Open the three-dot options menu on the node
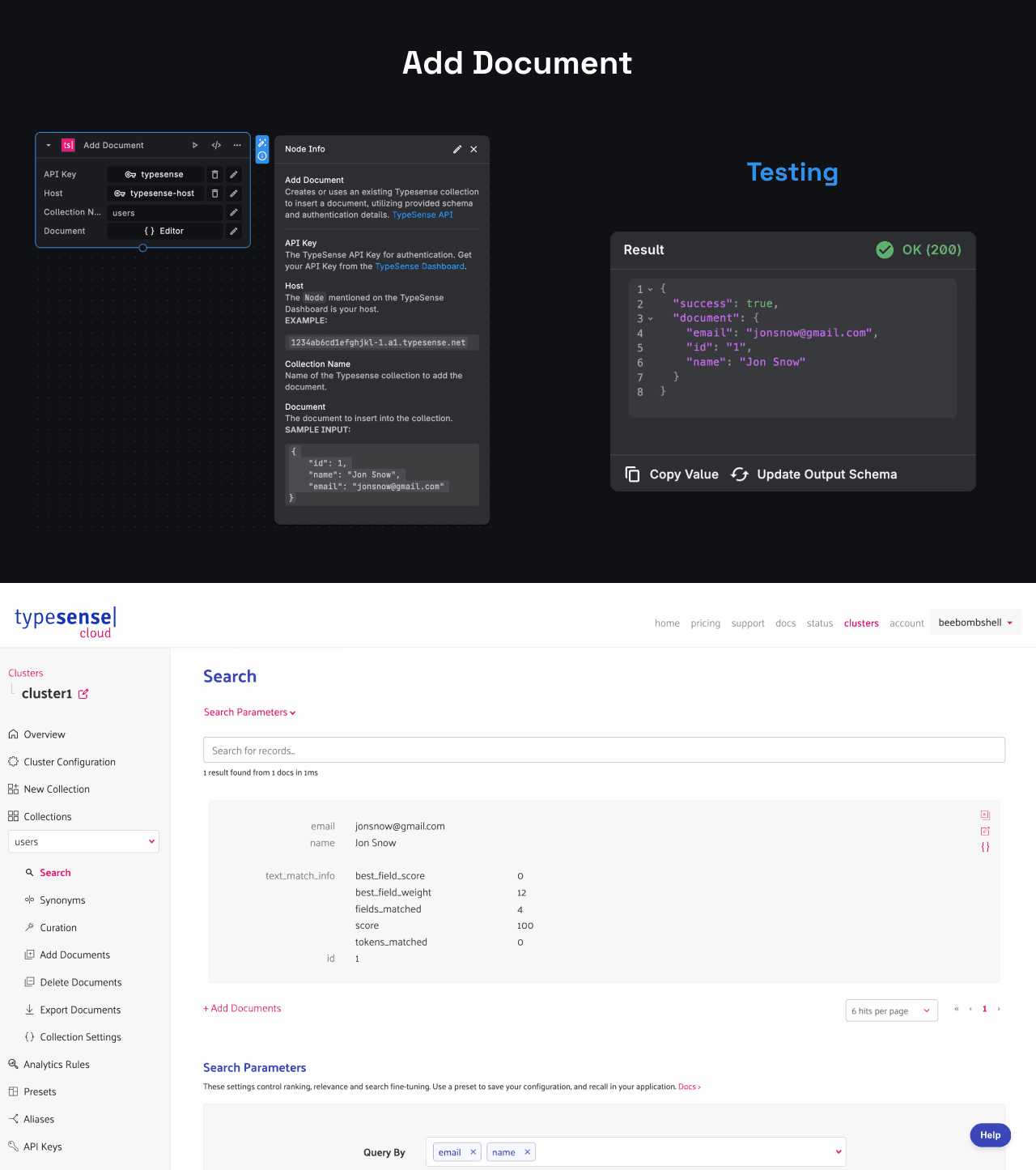The height and width of the screenshot is (1170, 1036). point(237,145)
